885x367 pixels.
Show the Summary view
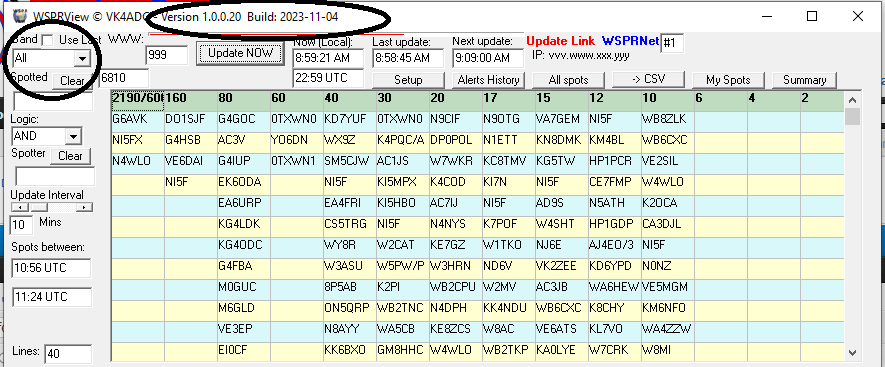pos(804,80)
